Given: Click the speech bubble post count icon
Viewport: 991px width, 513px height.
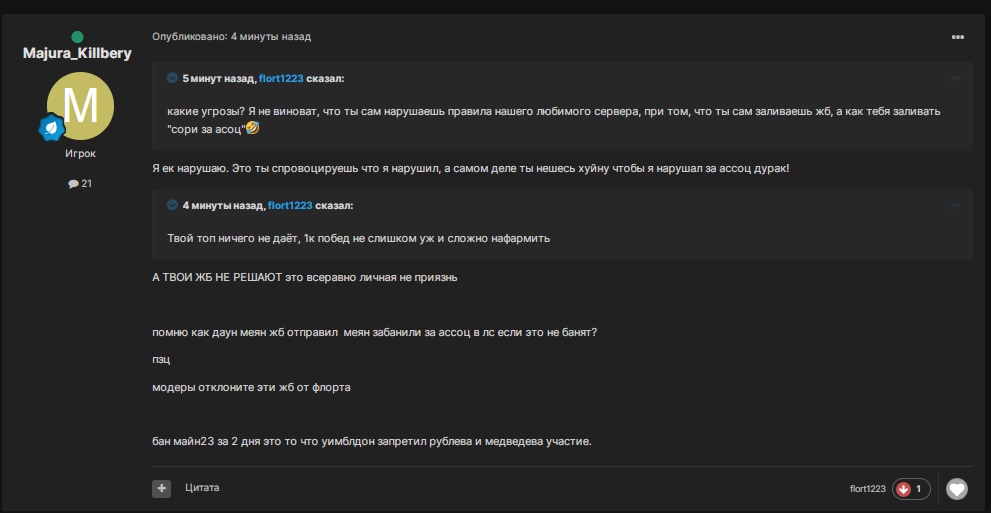Looking at the screenshot, I should coord(73,184).
